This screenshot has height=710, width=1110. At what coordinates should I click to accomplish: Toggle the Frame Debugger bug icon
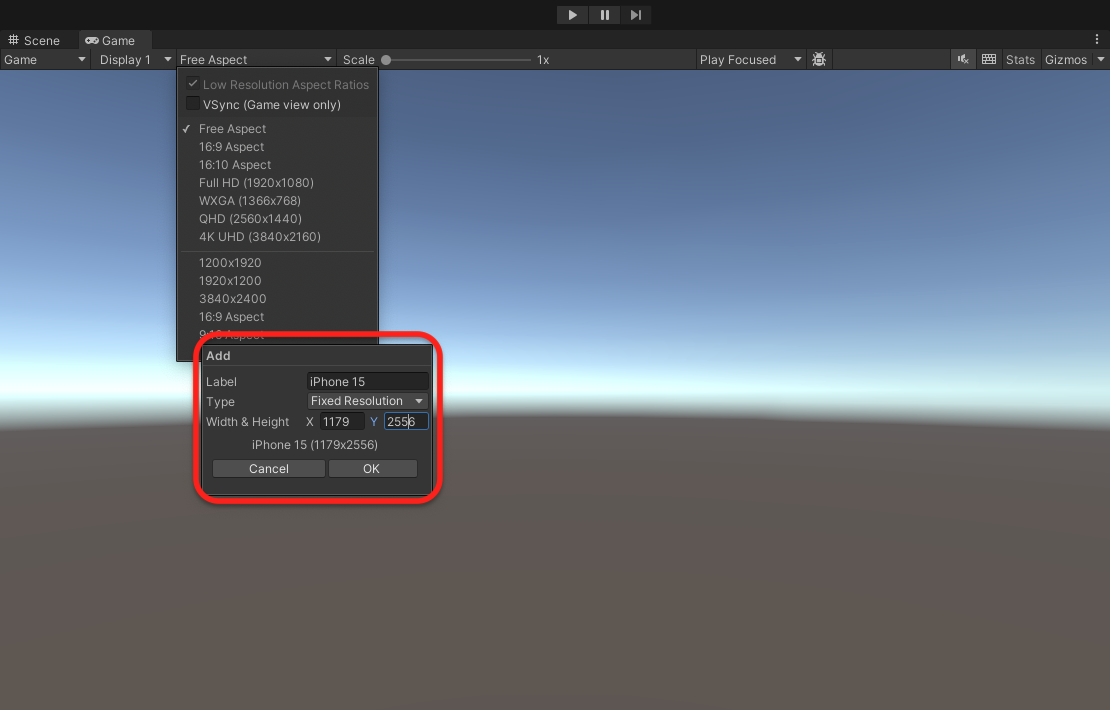tap(819, 59)
